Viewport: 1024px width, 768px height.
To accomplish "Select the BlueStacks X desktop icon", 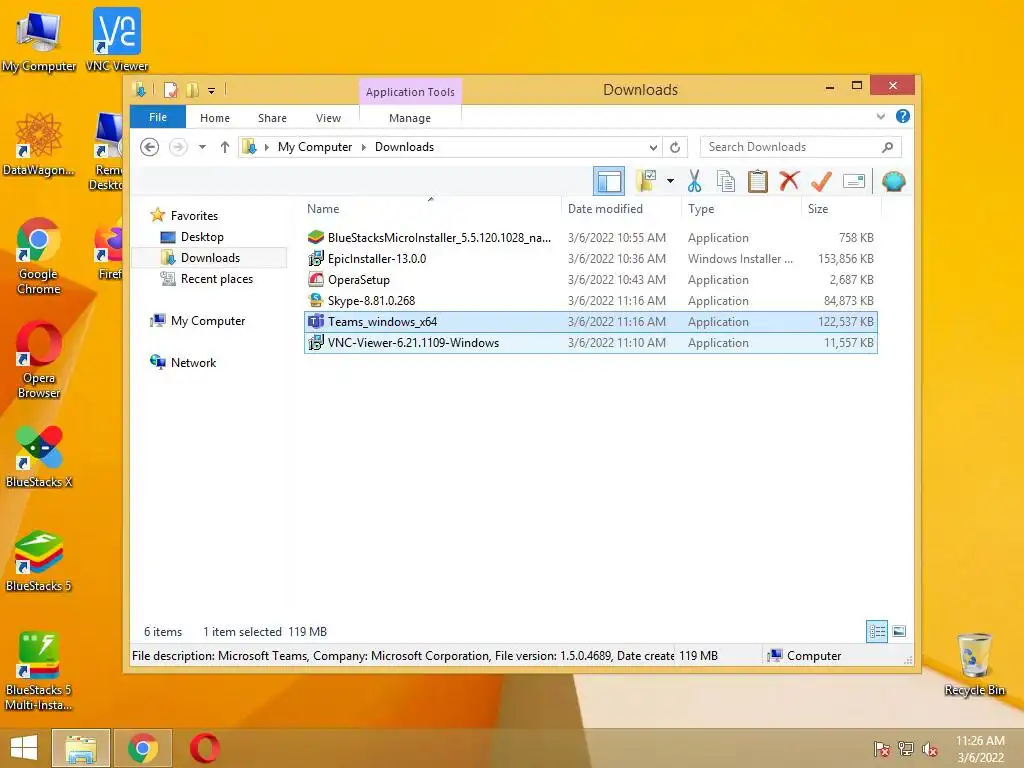I will click(39, 456).
